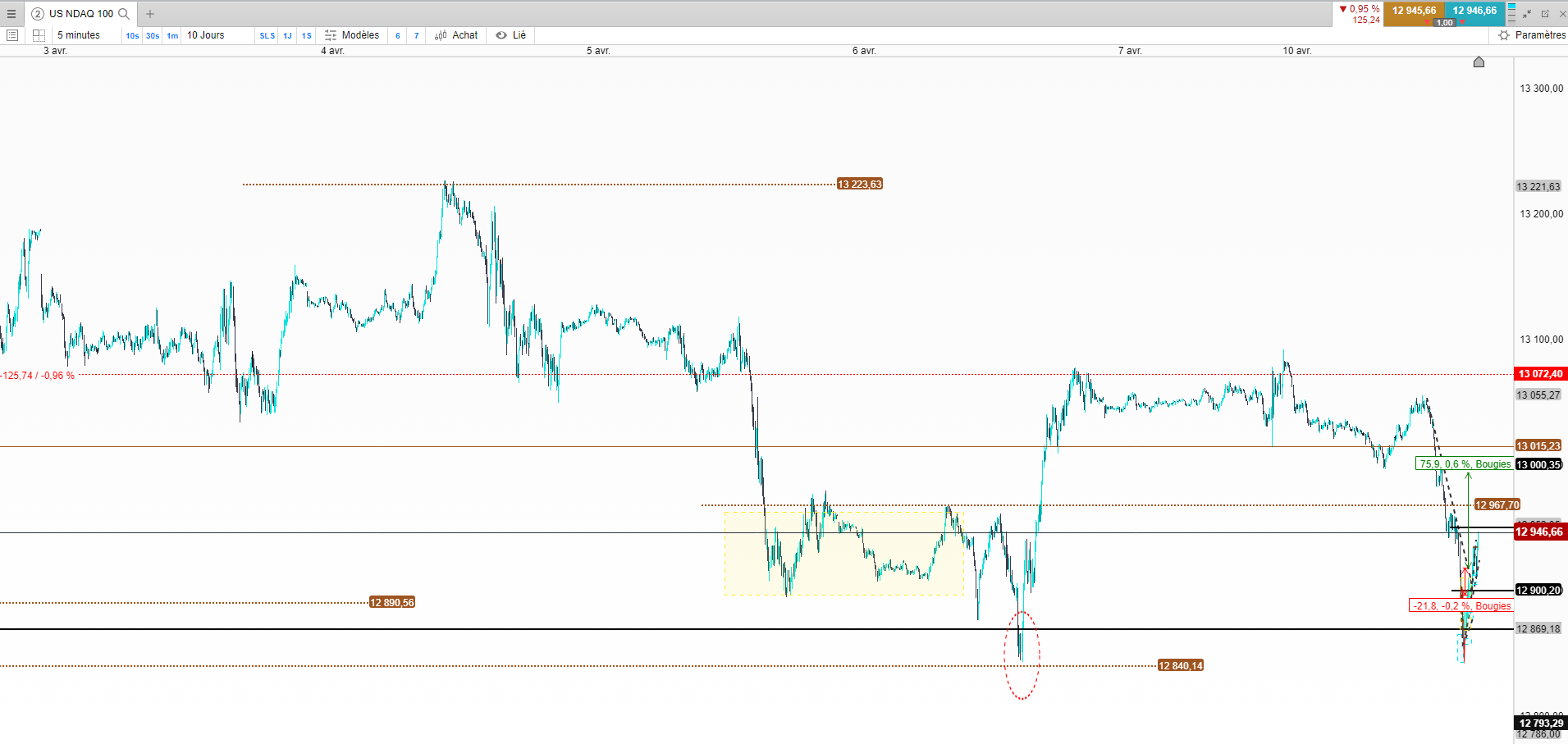Shrink the chart window with the collapse arrows icon

pyautogui.click(x=1527, y=14)
